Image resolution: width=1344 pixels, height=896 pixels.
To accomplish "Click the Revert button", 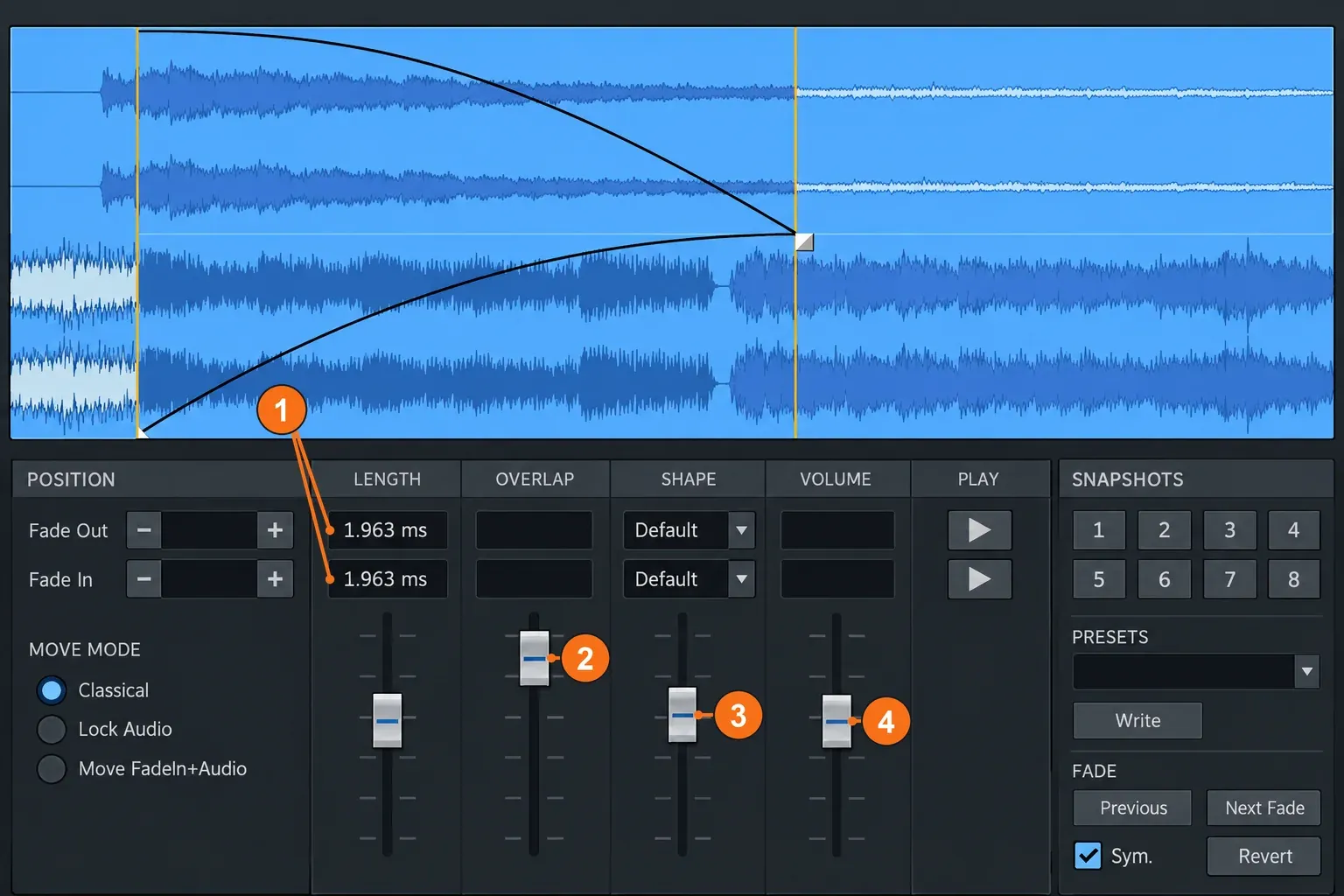I will (x=1264, y=856).
